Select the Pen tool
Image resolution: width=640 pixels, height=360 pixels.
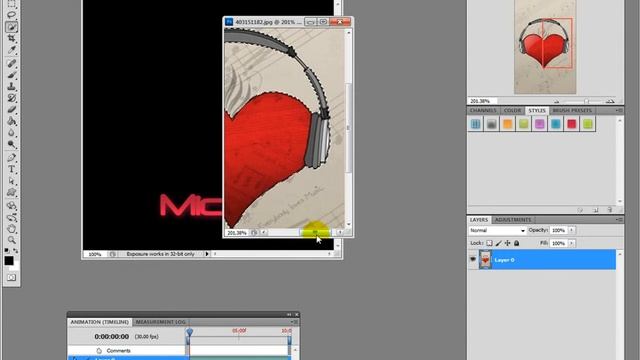click(x=11, y=158)
